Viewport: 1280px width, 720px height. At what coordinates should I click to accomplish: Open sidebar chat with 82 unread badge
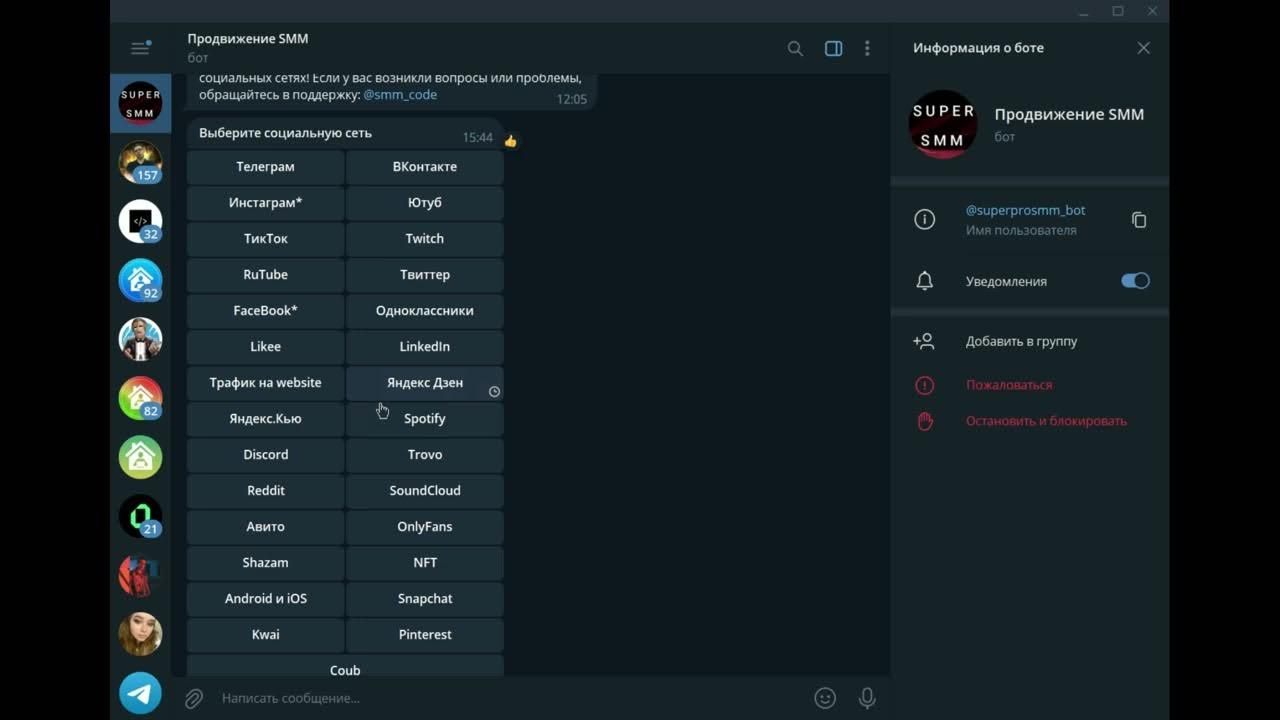140,398
